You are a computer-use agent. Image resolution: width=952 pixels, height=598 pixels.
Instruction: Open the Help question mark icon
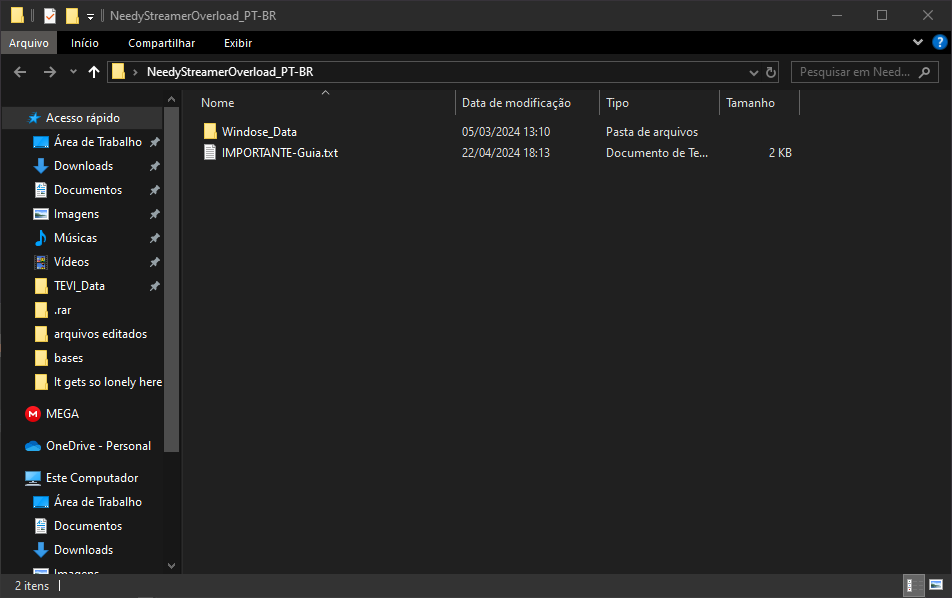pyautogui.click(x=939, y=43)
